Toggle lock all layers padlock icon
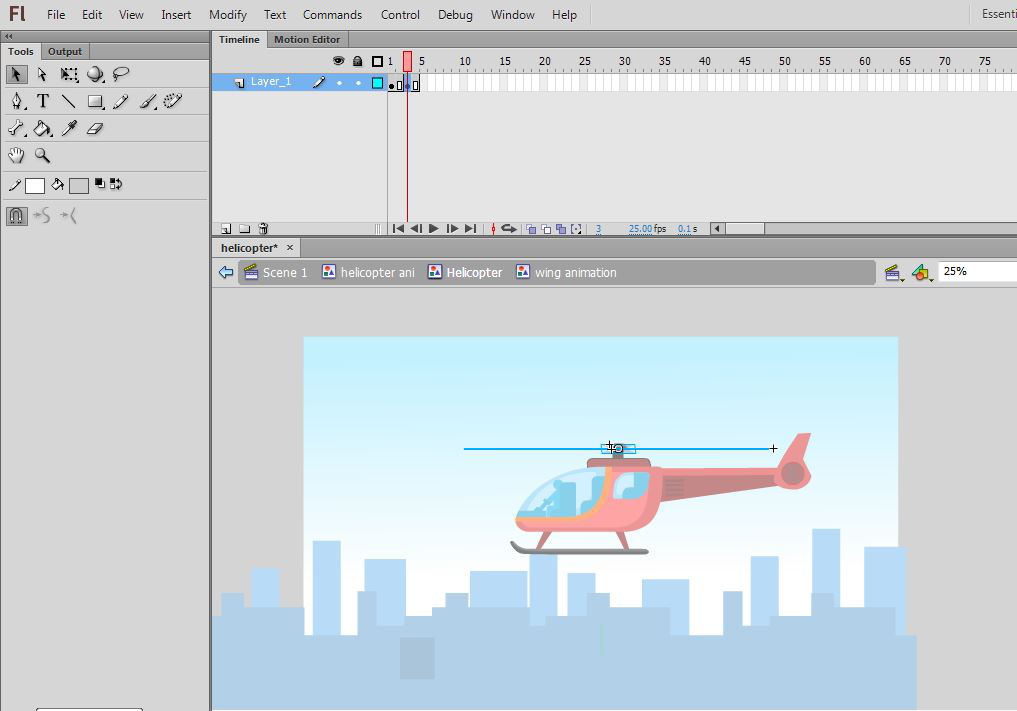 358,61
